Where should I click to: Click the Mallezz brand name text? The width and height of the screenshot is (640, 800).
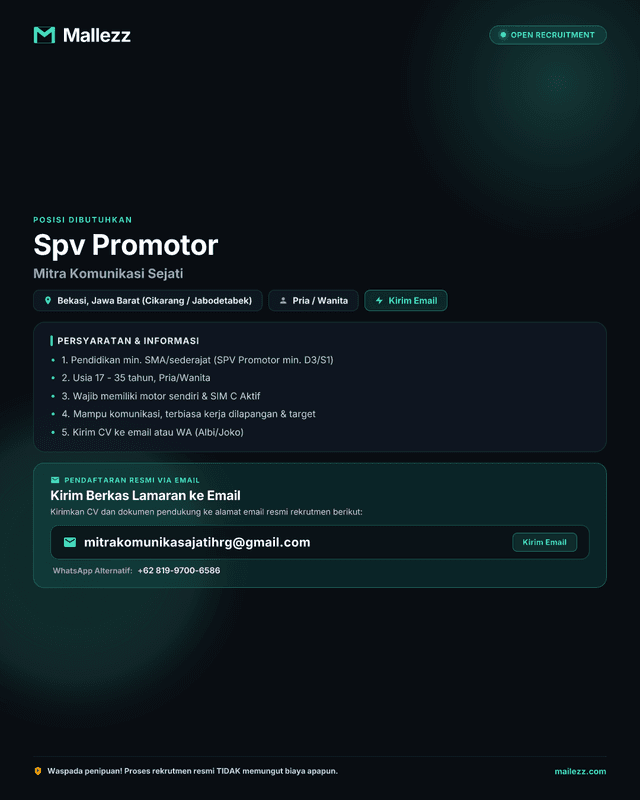(x=96, y=35)
